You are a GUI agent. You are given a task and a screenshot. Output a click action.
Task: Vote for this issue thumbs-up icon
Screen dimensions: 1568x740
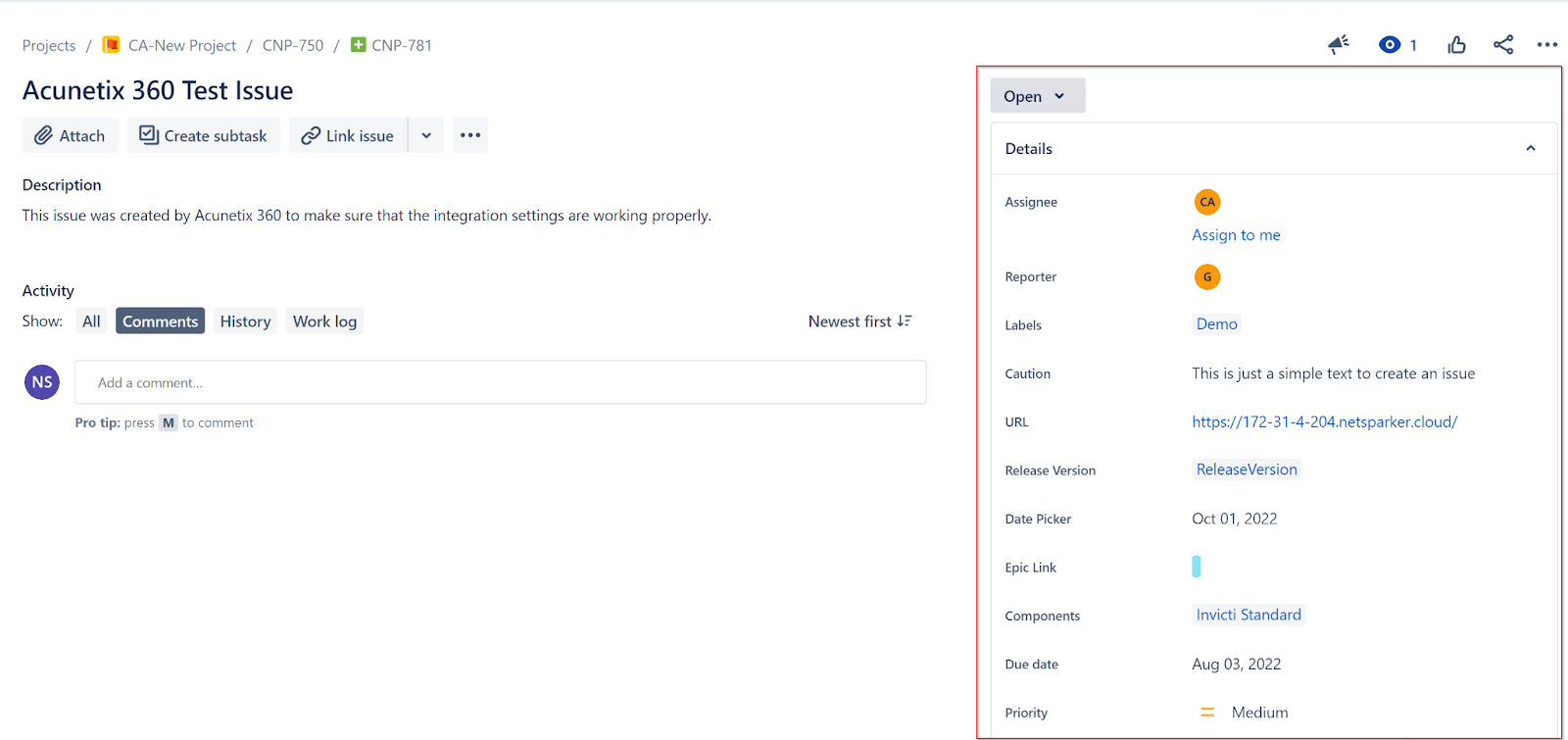[x=1457, y=45]
